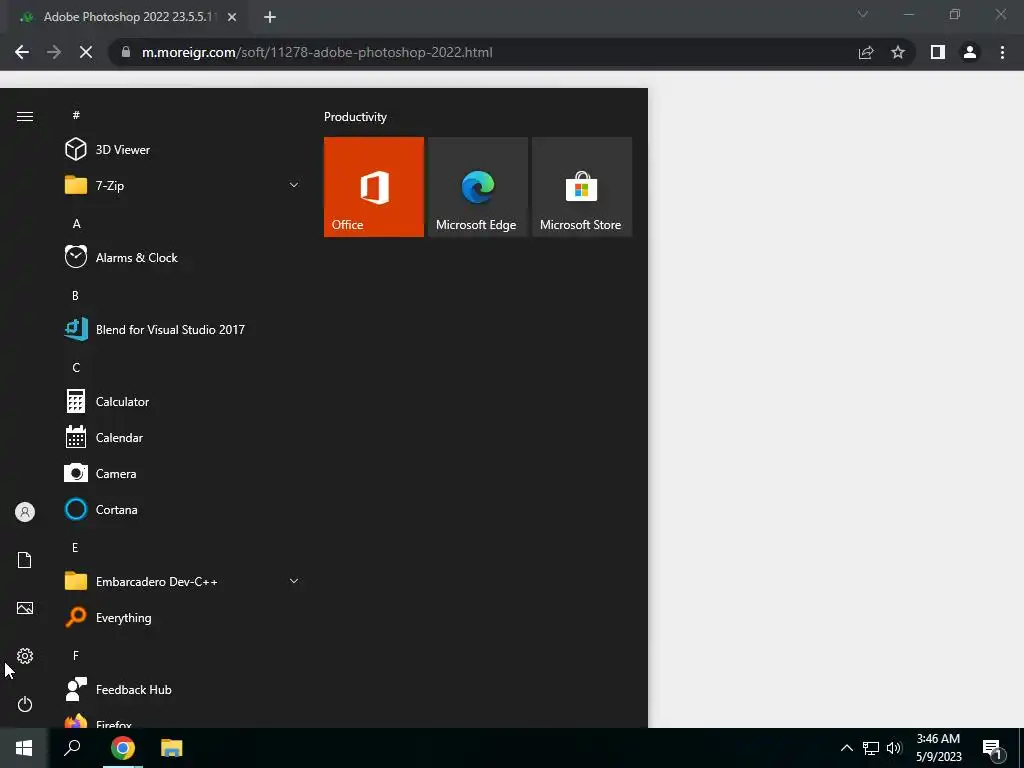Launch the Calculator app
Viewport: 1024px width, 768px height.
(183, 402)
